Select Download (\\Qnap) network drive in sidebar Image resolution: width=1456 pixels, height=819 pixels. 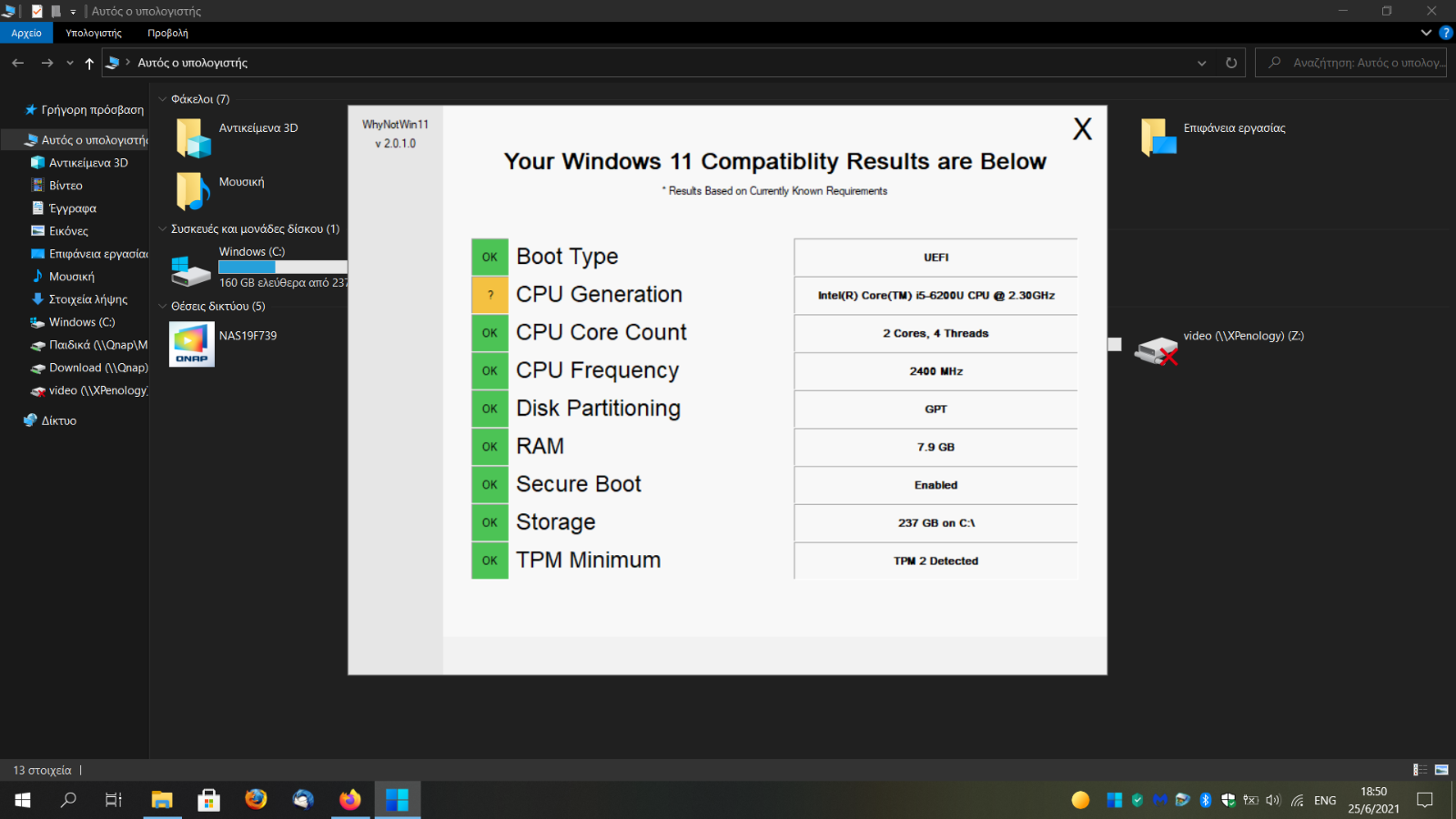click(89, 368)
